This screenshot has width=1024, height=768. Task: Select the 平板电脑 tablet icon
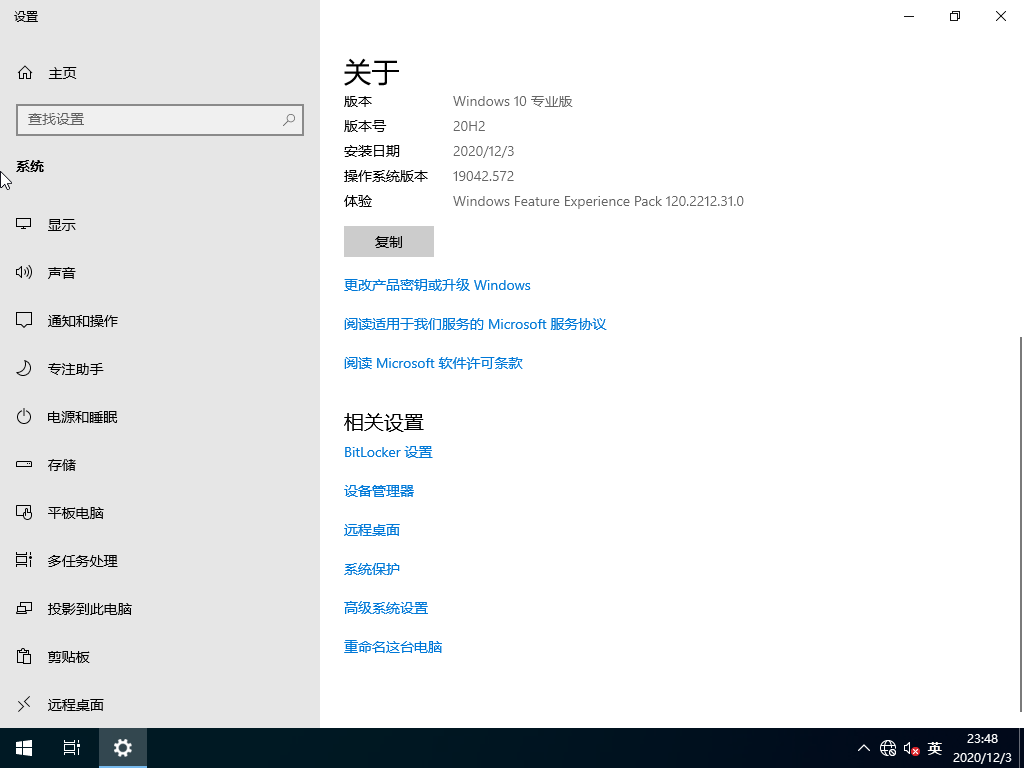point(24,513)
